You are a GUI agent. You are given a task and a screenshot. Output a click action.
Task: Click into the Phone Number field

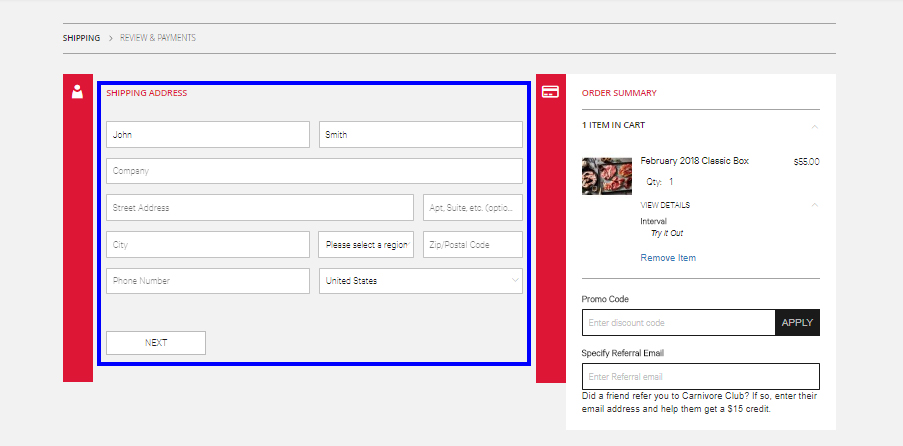click(208, 281)
